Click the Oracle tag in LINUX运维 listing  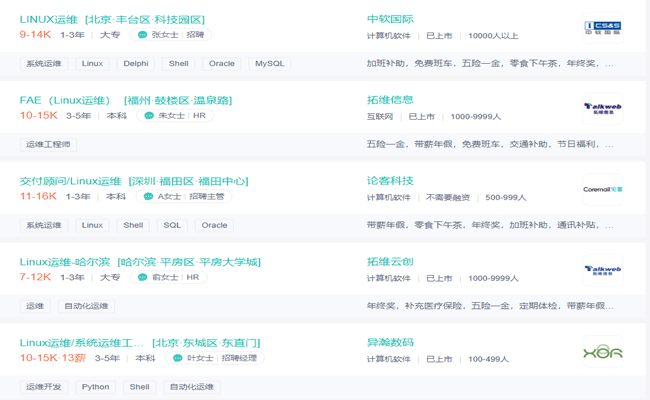221,63
